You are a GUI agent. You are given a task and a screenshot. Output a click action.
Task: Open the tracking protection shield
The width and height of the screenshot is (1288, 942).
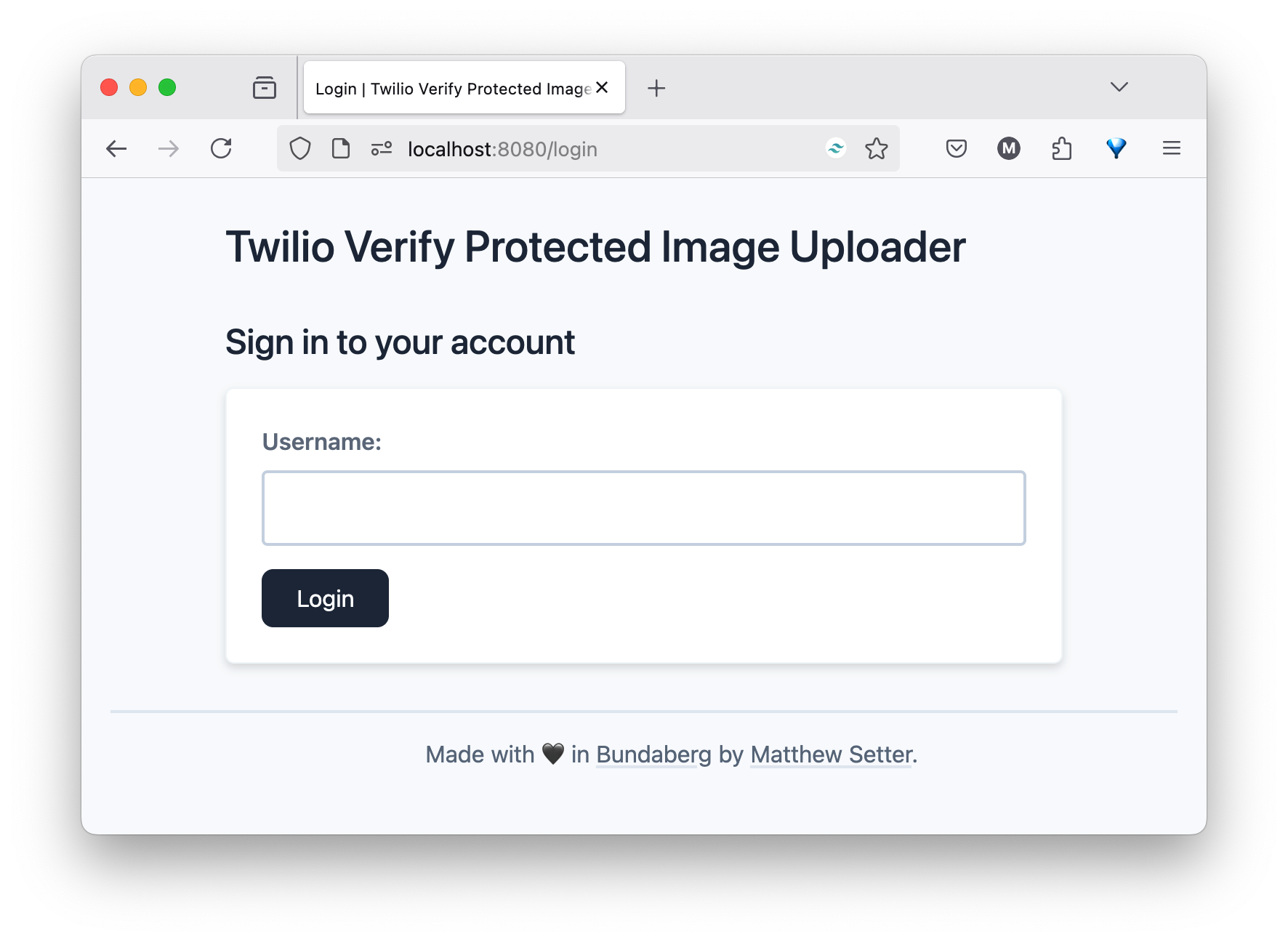click(x=300, y=149)
